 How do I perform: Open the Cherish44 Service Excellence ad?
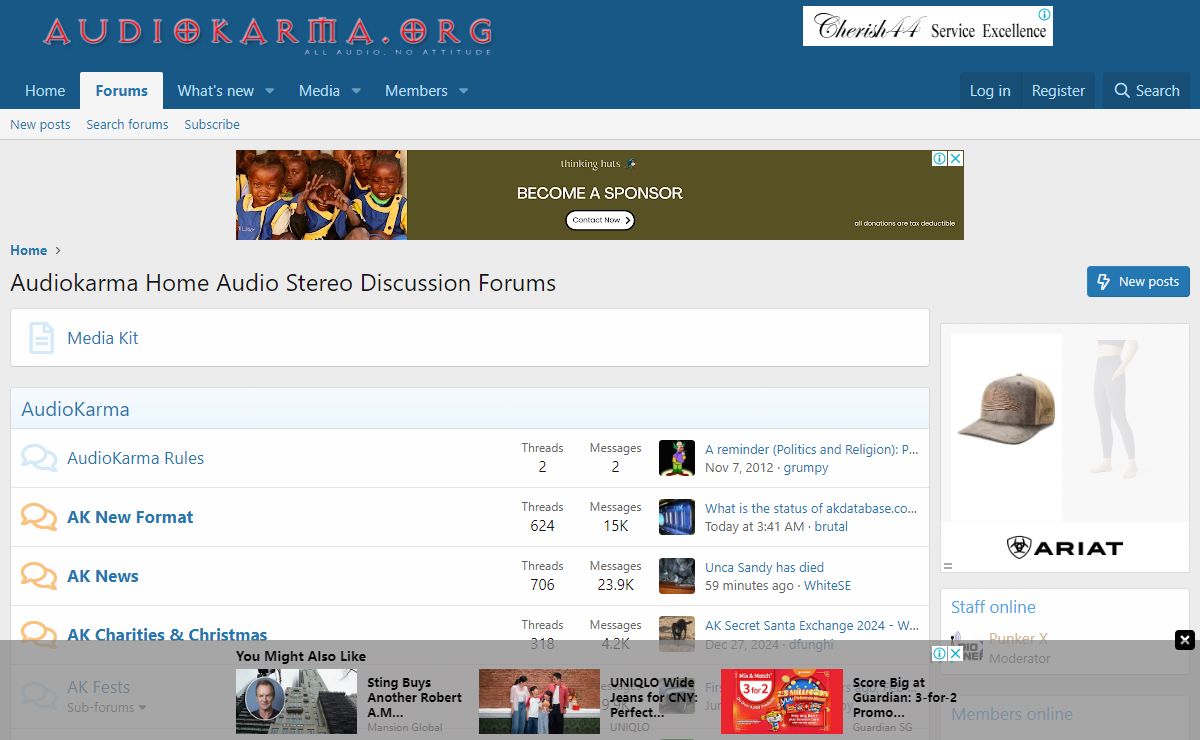coord(928,26)
